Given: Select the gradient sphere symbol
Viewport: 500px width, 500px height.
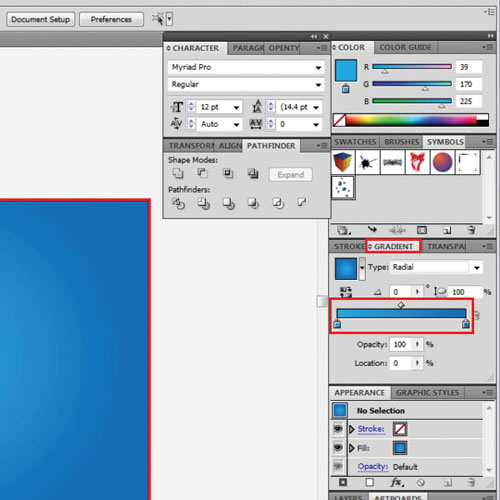Looking at the screenshot, I should tap(443, 162).
